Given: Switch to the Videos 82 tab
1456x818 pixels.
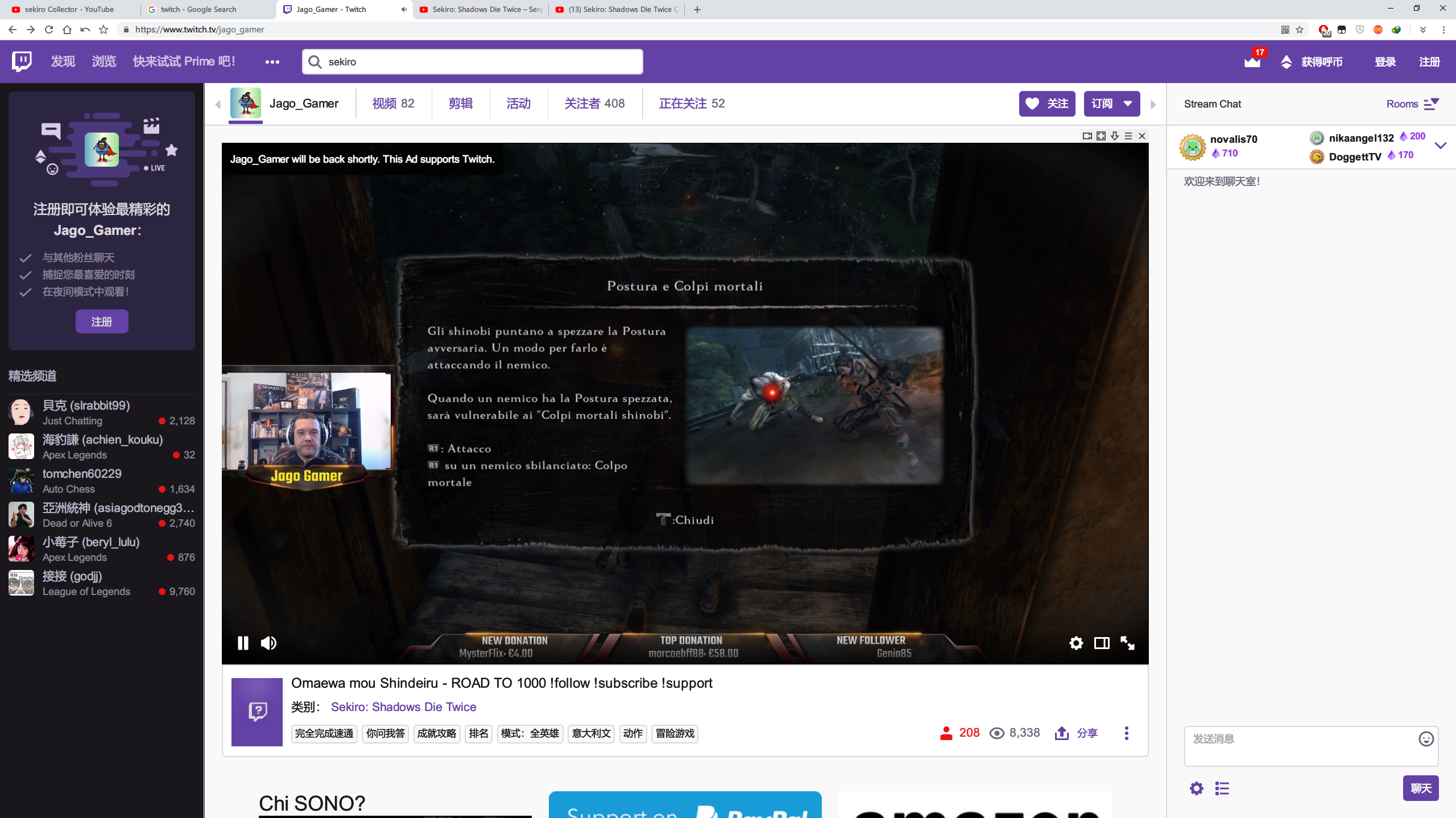Looking at the screenshot, I should point(394,104).
